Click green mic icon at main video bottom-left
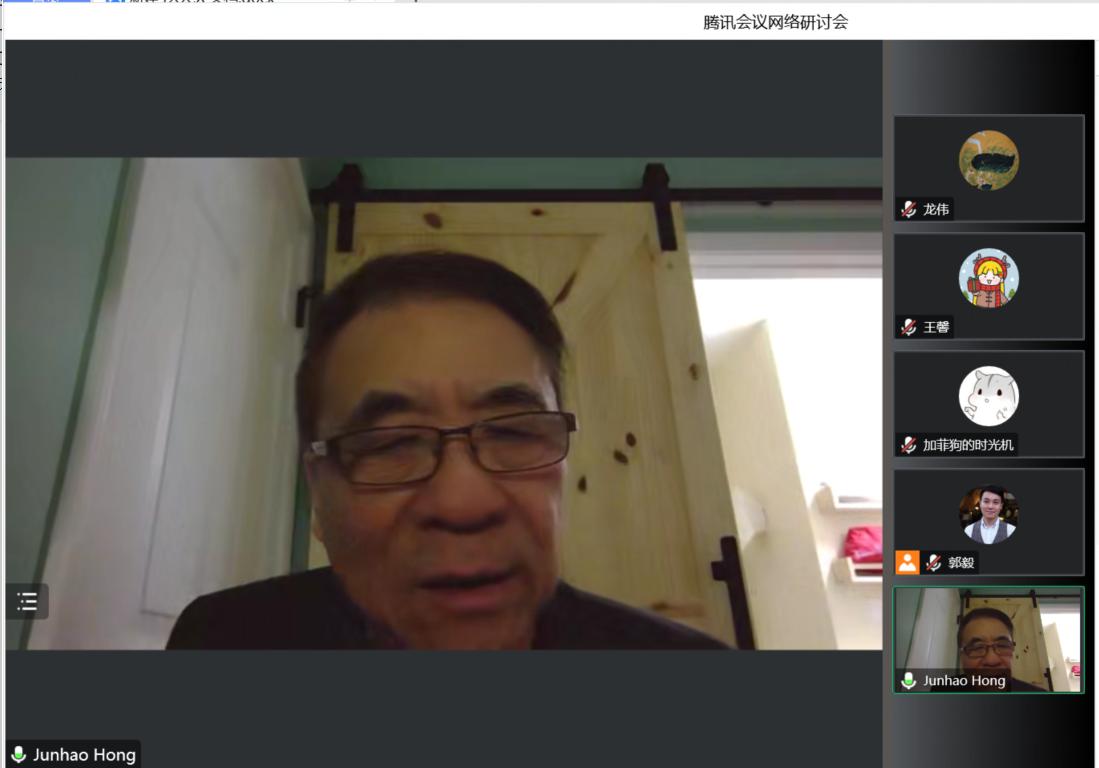Image resolution: width=1099 pixels, height=768 pixels. [18, 755]
